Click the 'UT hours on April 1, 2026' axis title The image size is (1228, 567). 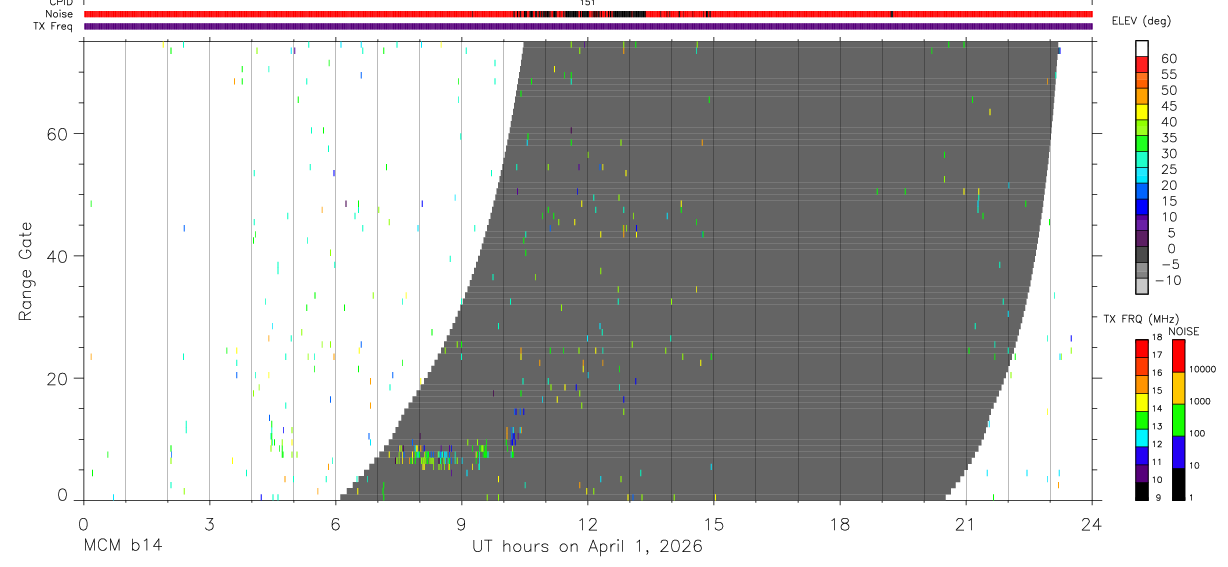pyautogui.click(x=587, y=547)
